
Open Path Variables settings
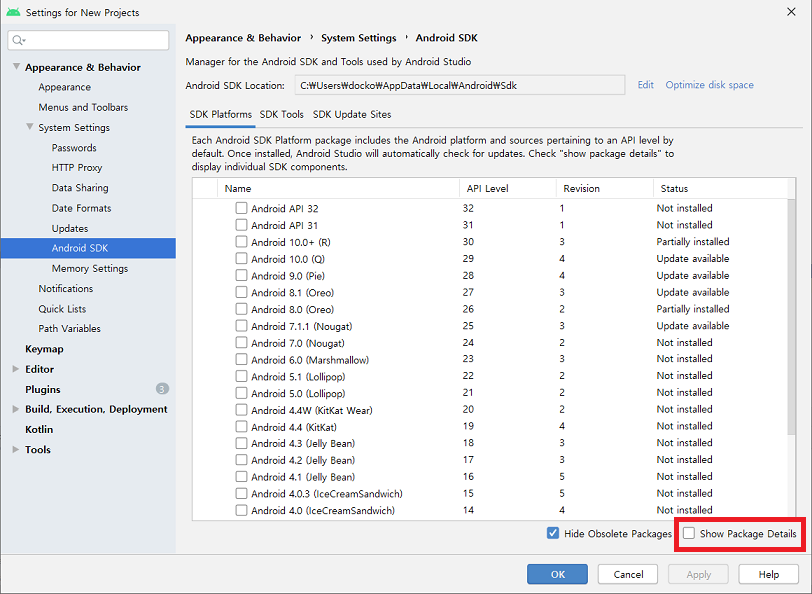(69, 328)
